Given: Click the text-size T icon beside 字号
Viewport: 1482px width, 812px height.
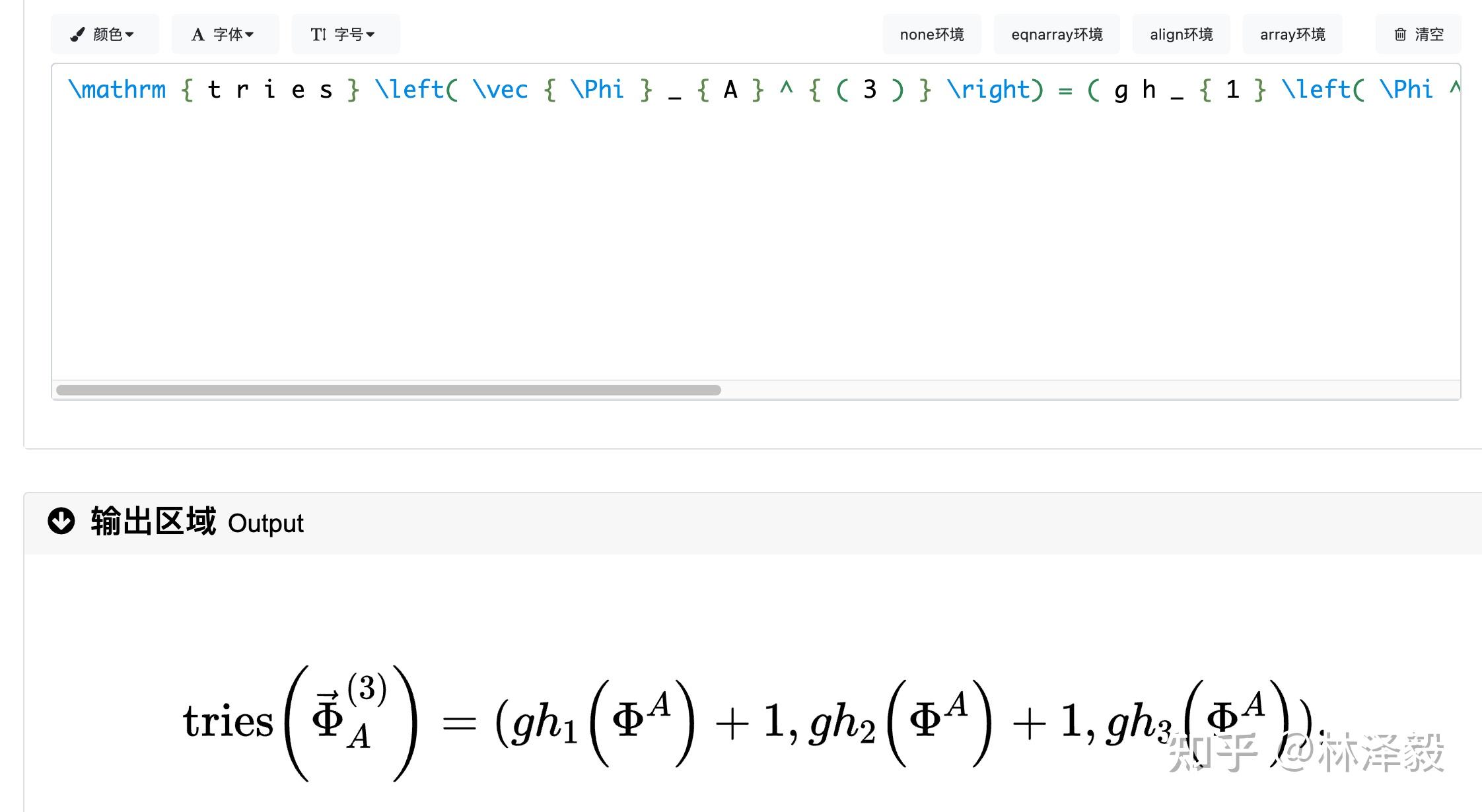Looking at the screenshot, I should pyautogui.click(x=318, y=34).
